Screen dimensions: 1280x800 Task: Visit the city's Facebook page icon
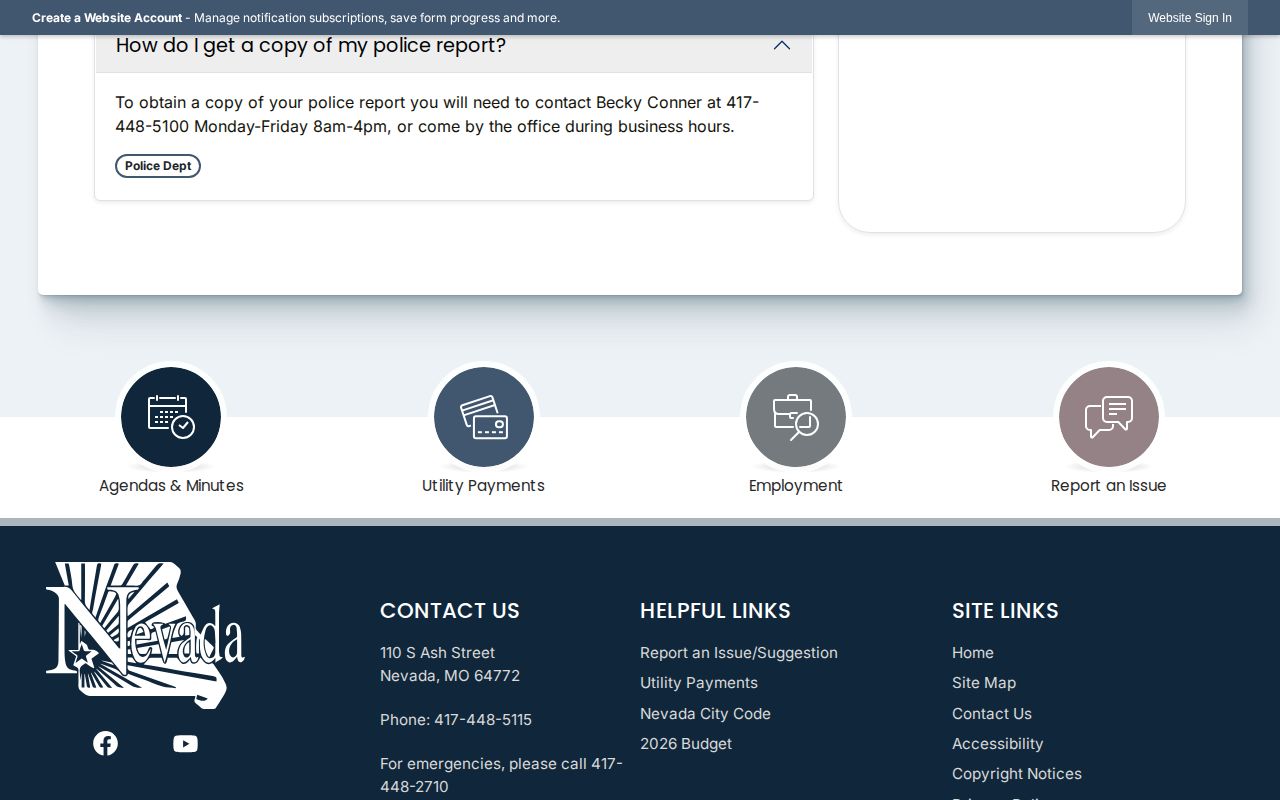pyautogui.click(x=105, y=743)
